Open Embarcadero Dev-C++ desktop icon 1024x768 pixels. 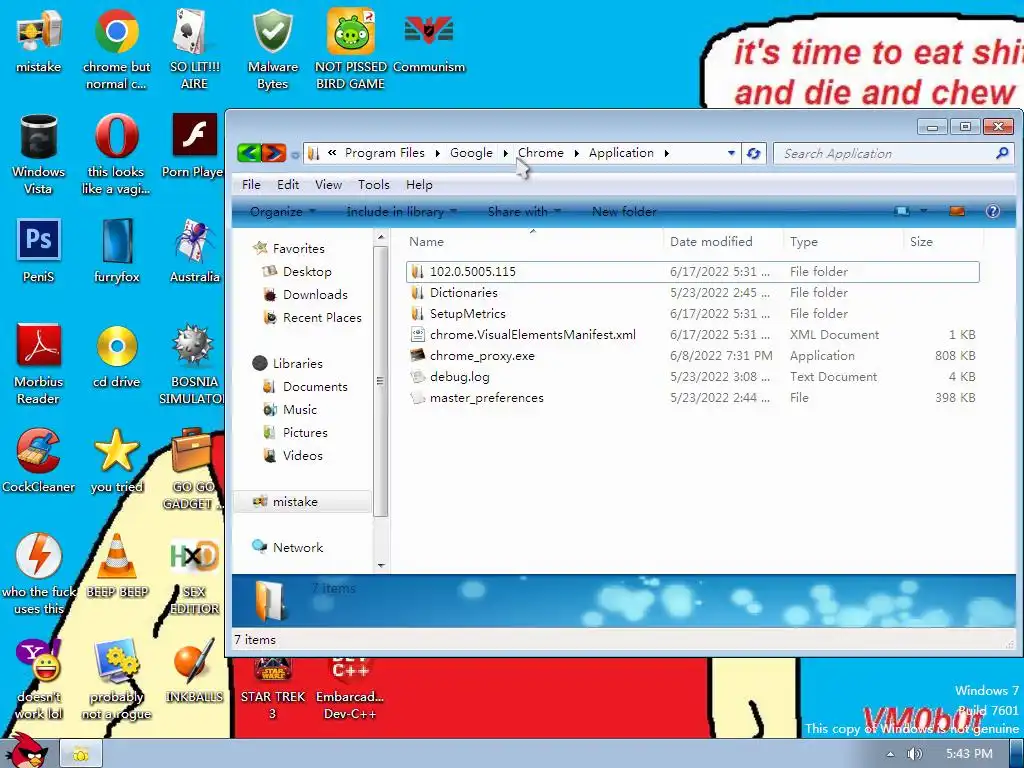point(350,687)
